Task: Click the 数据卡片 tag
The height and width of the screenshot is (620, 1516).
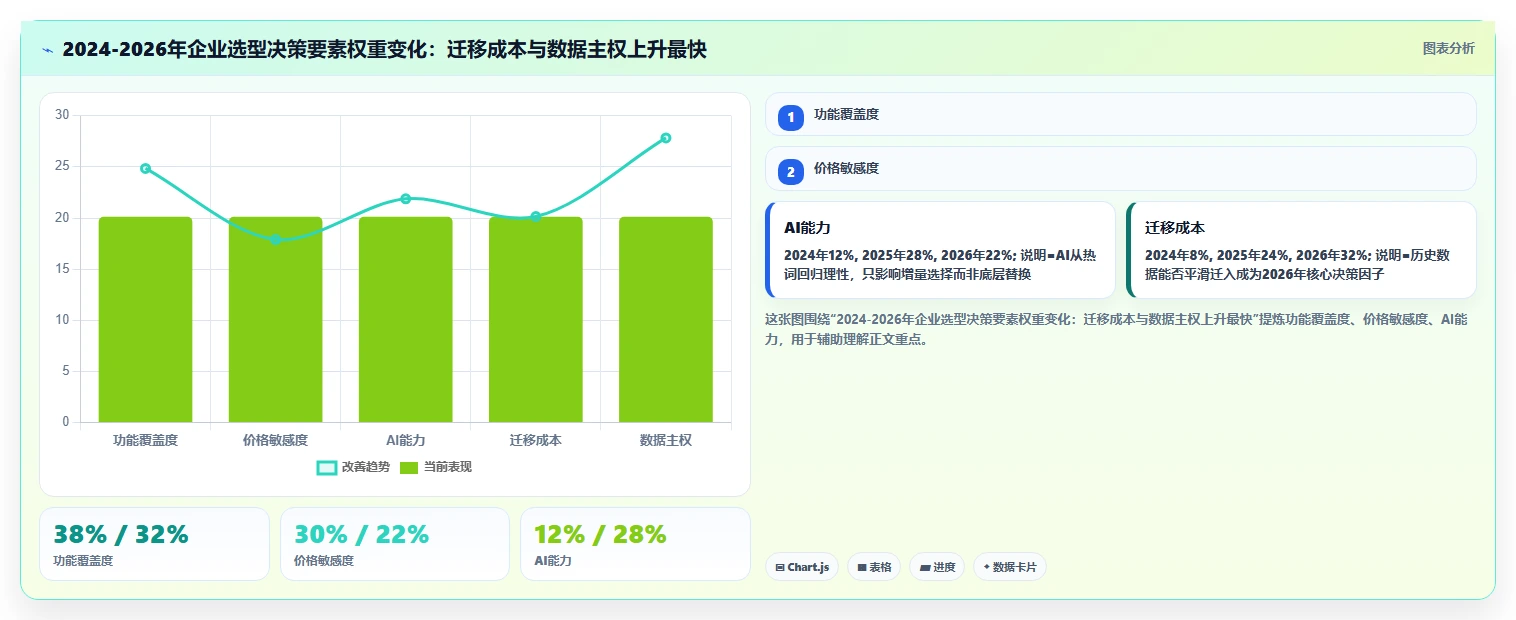Action: 1010,567
